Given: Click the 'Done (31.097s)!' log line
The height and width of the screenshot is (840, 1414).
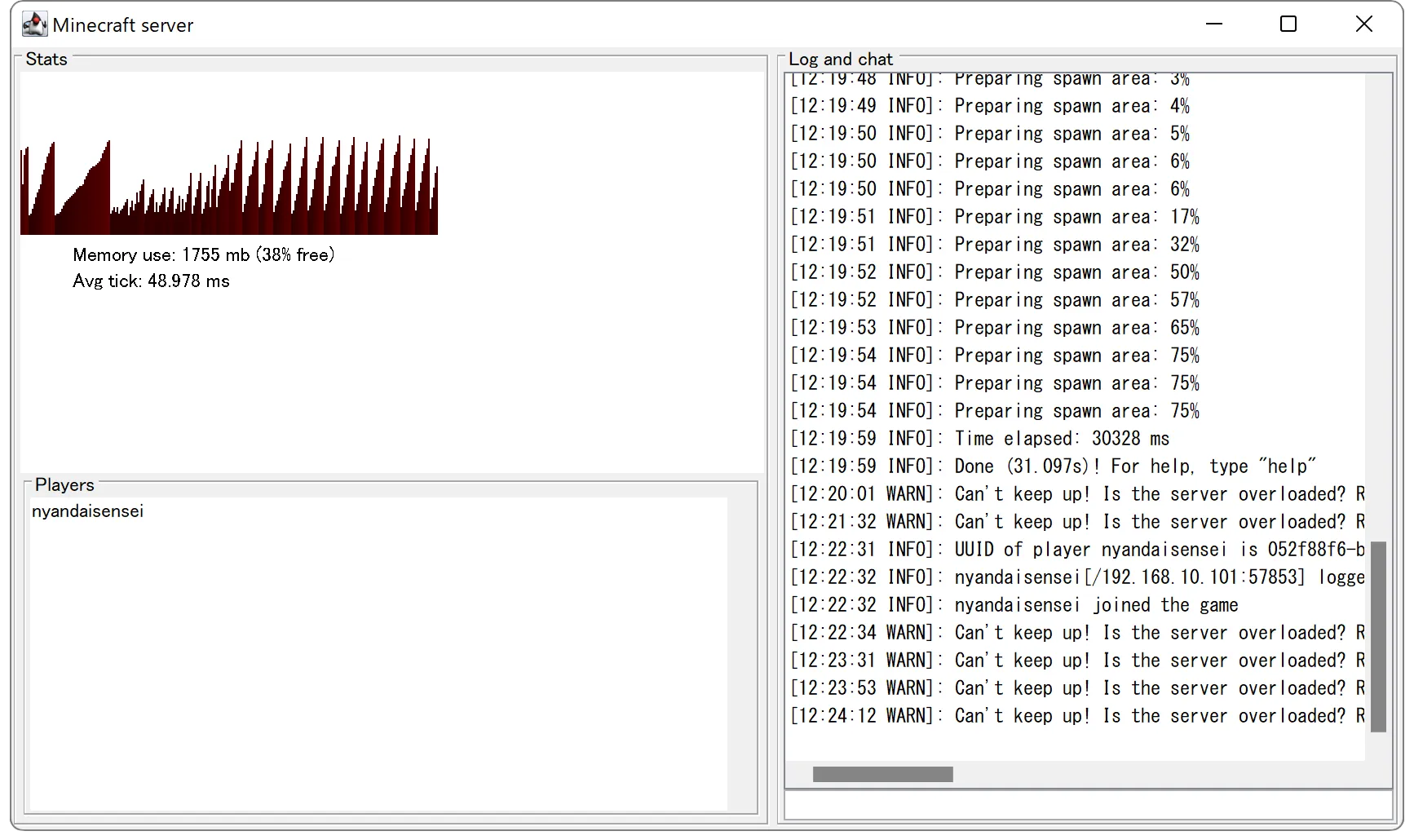Looking at the screenshot, I should [x=1054, y=466].
